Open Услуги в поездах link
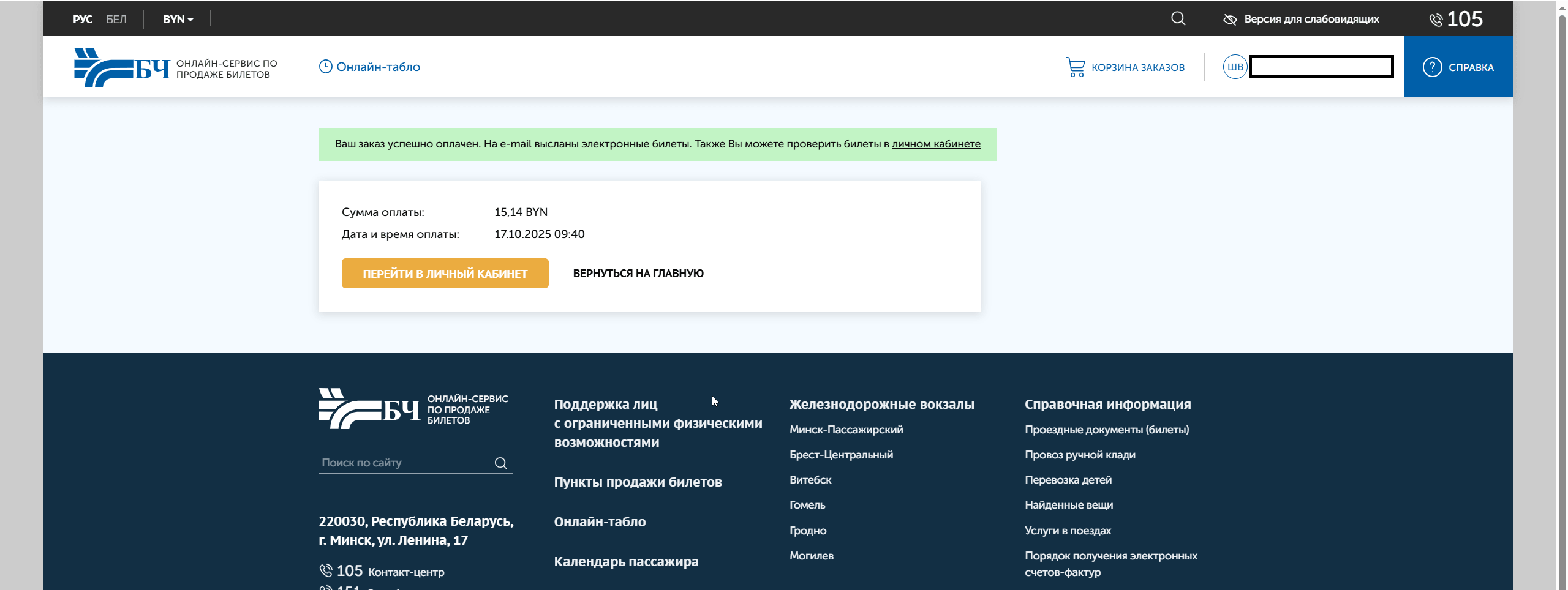The image size is (1568, 590). click(x=1068, y=531)
